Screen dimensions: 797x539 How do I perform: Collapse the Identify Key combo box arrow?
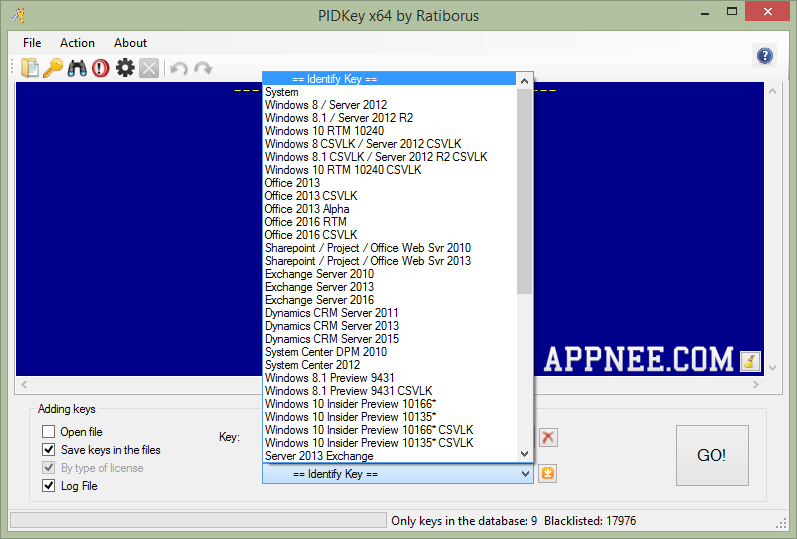pyautogui.click(x=525, y=474)
